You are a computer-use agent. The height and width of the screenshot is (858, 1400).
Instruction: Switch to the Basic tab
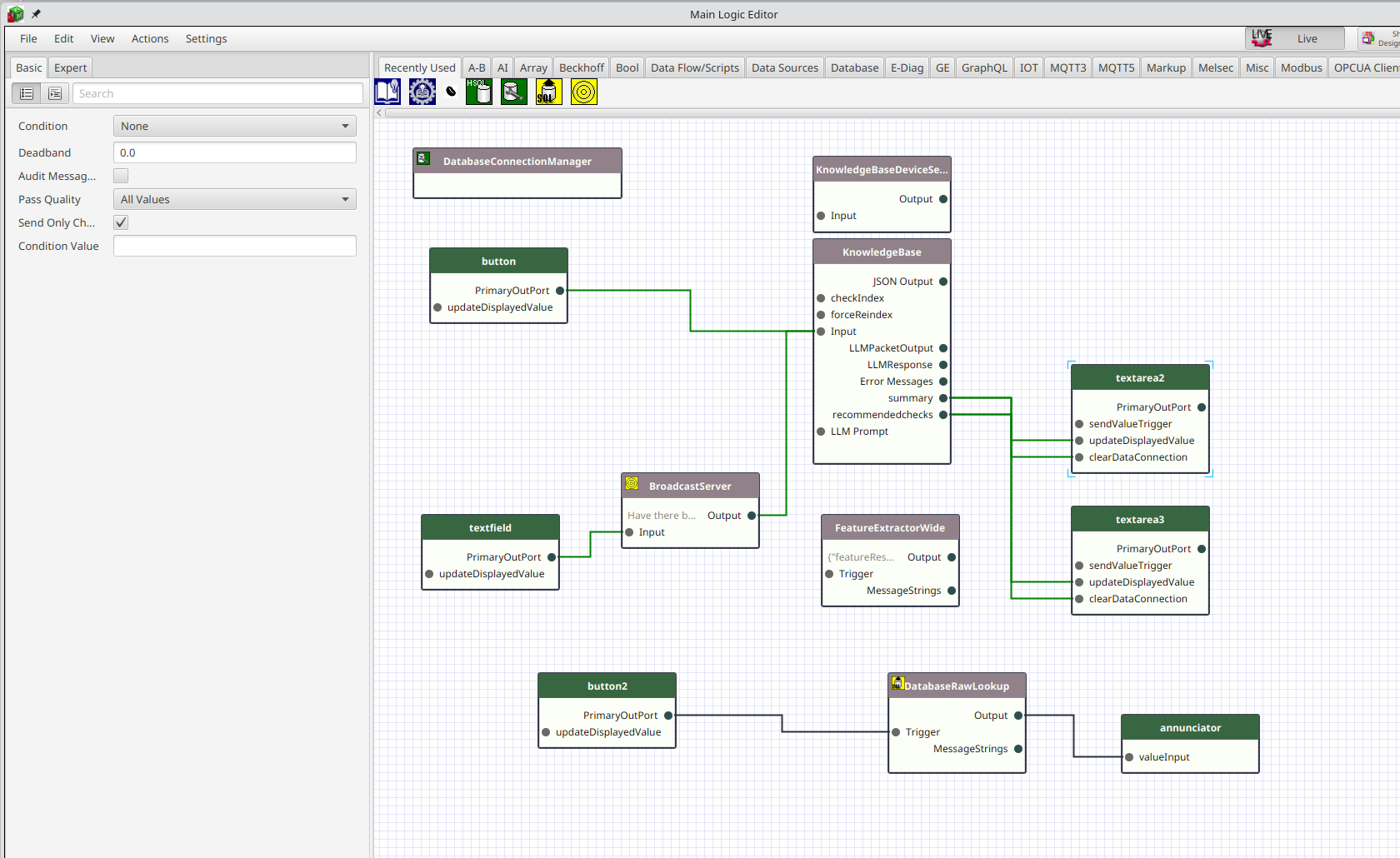click(x=28, y=67)
